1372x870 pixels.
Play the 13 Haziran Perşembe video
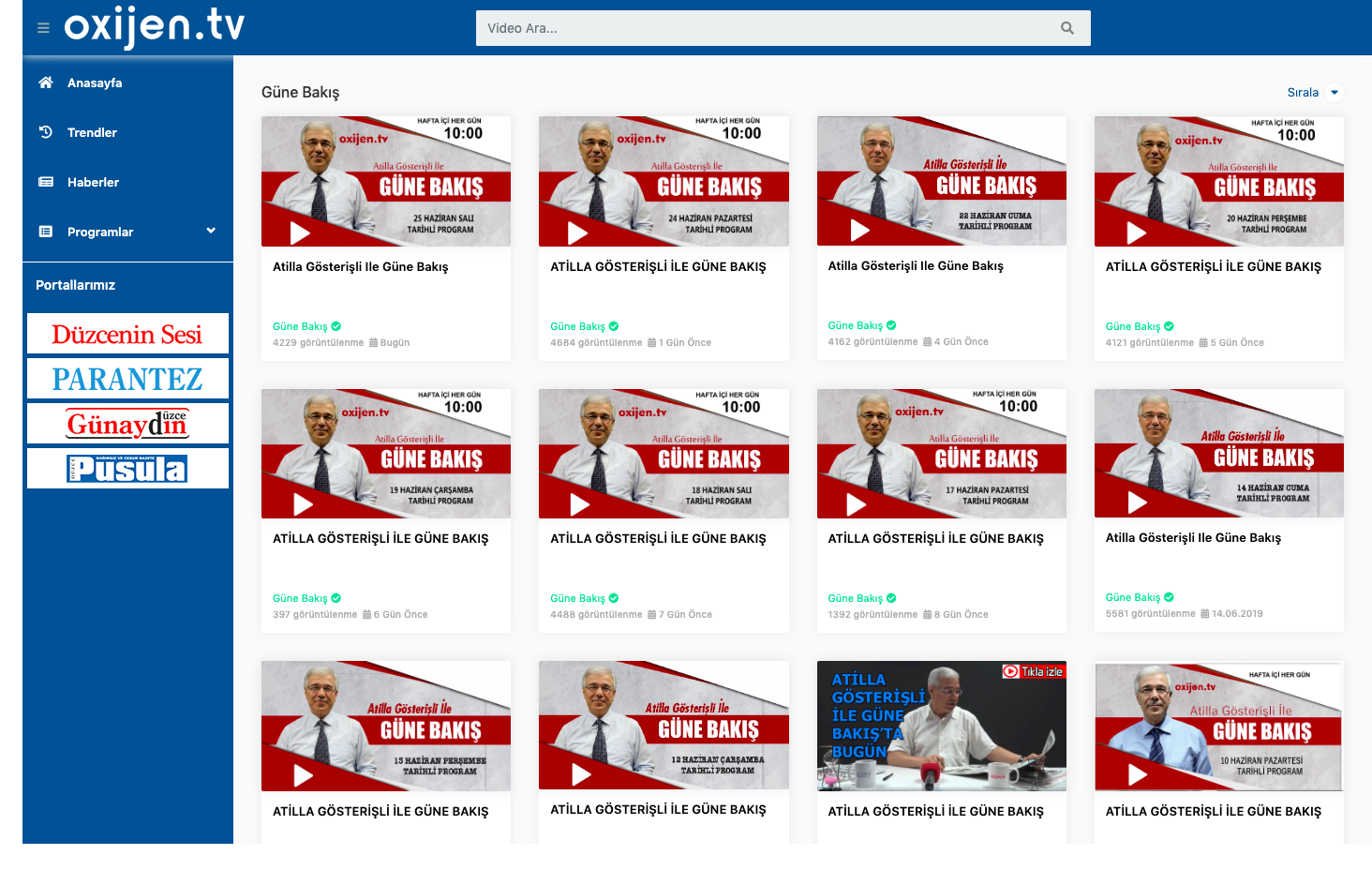point(303,775)
